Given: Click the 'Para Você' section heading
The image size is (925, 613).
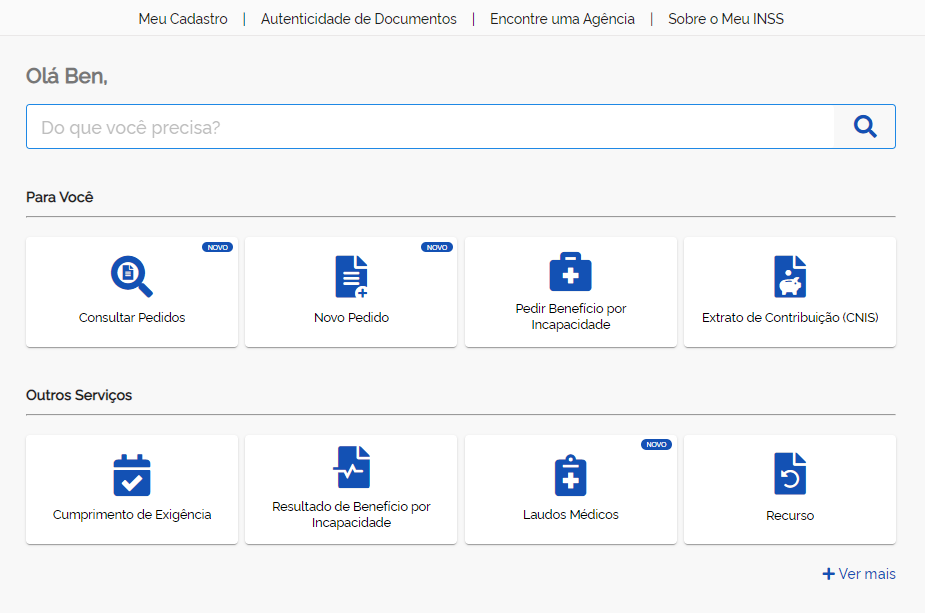Looking at the screenshot, I should click(x=60, y=197).
